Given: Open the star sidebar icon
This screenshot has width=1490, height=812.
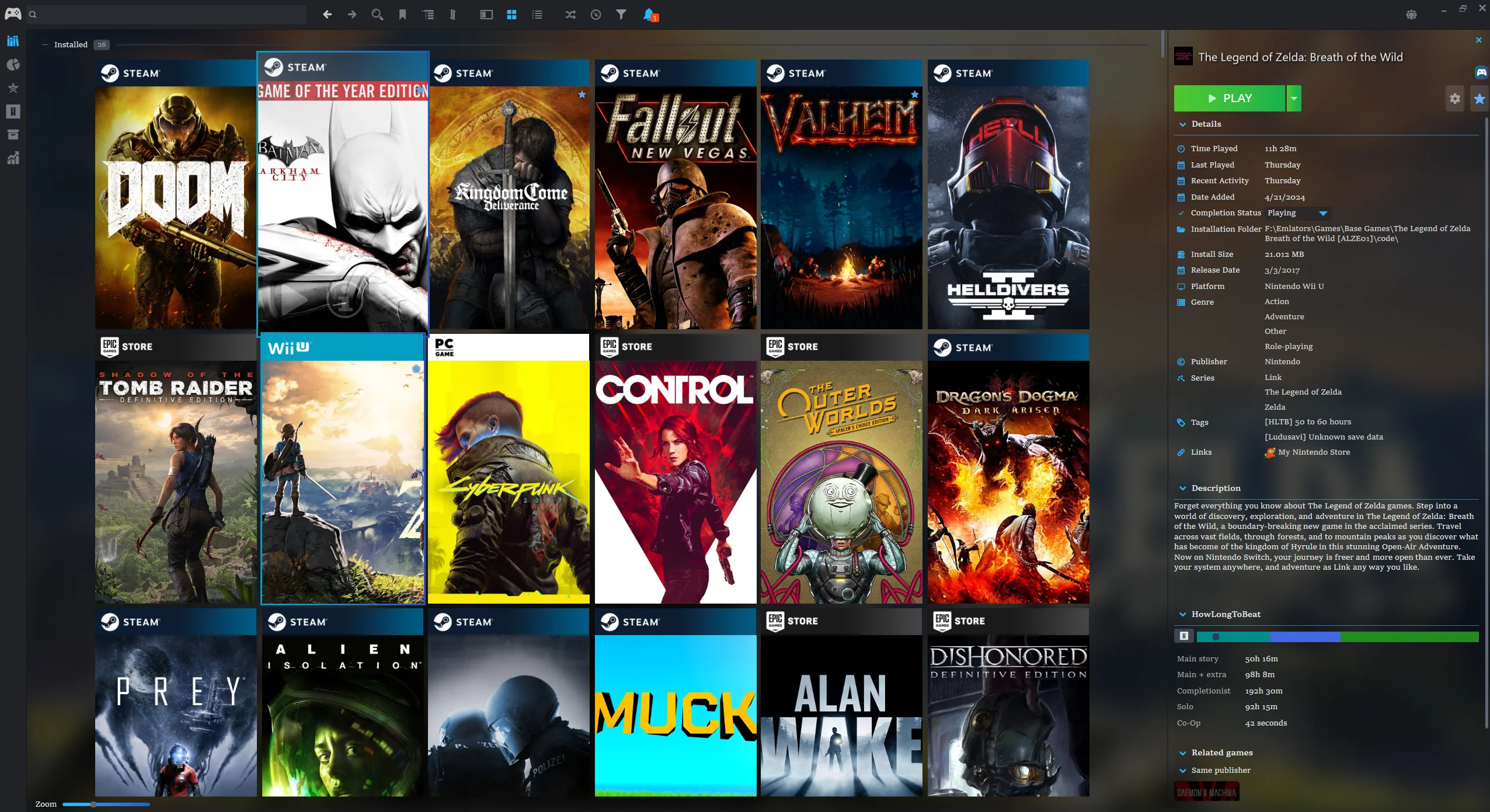Looking at the screenshot, I should click(13, 88).
